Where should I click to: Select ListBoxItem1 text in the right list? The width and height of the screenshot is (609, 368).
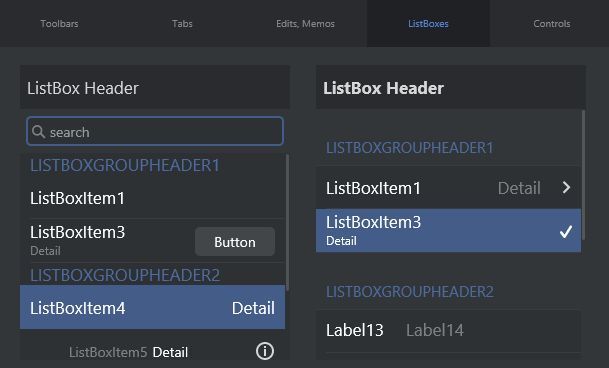click(373, 188)
